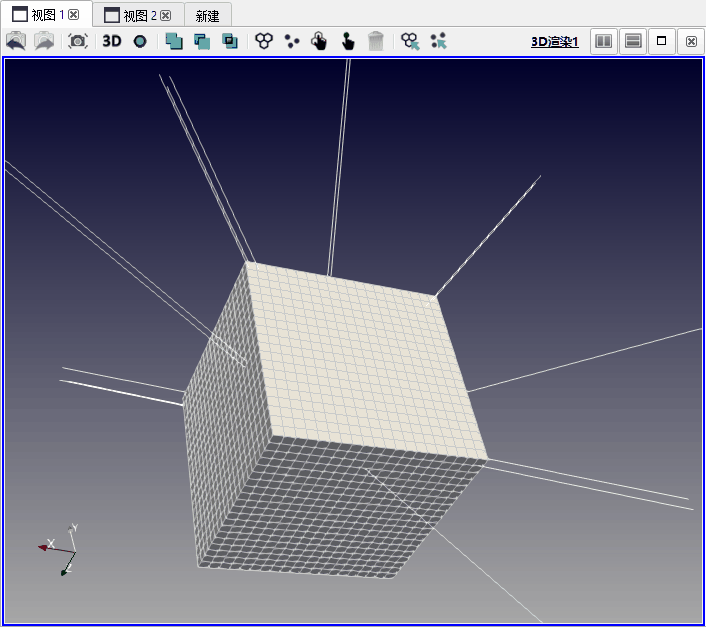
Task: Activate hover cells query tool
Action: tap(410, 41)
